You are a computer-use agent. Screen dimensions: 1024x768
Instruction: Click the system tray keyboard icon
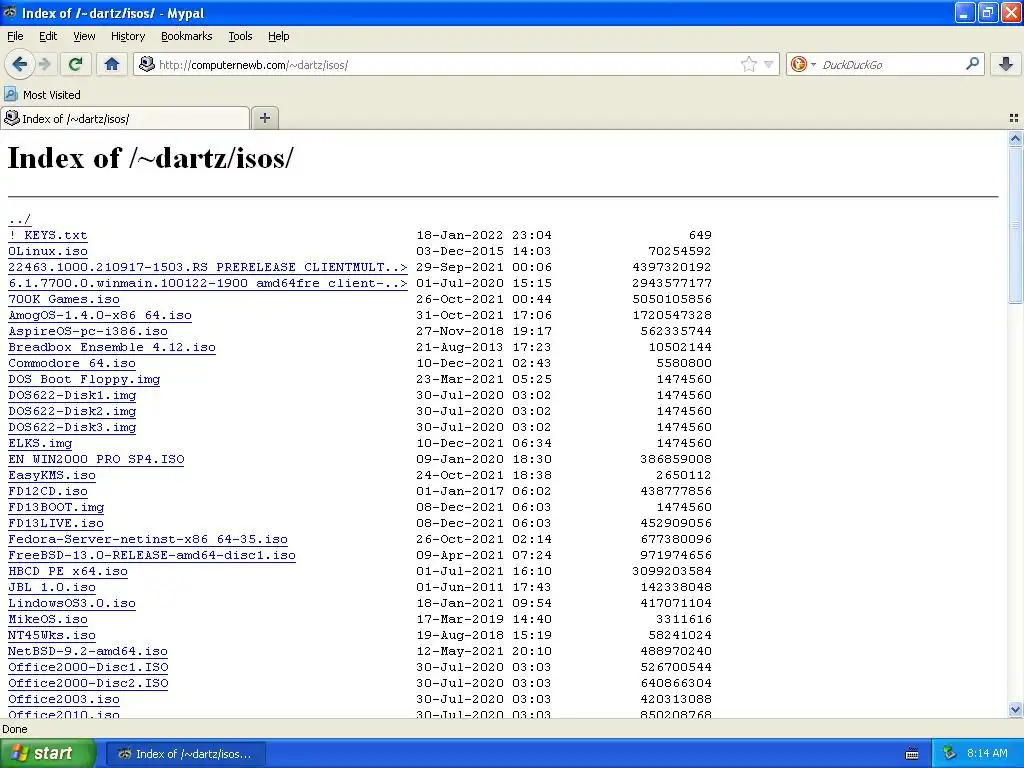coord(912,754)
